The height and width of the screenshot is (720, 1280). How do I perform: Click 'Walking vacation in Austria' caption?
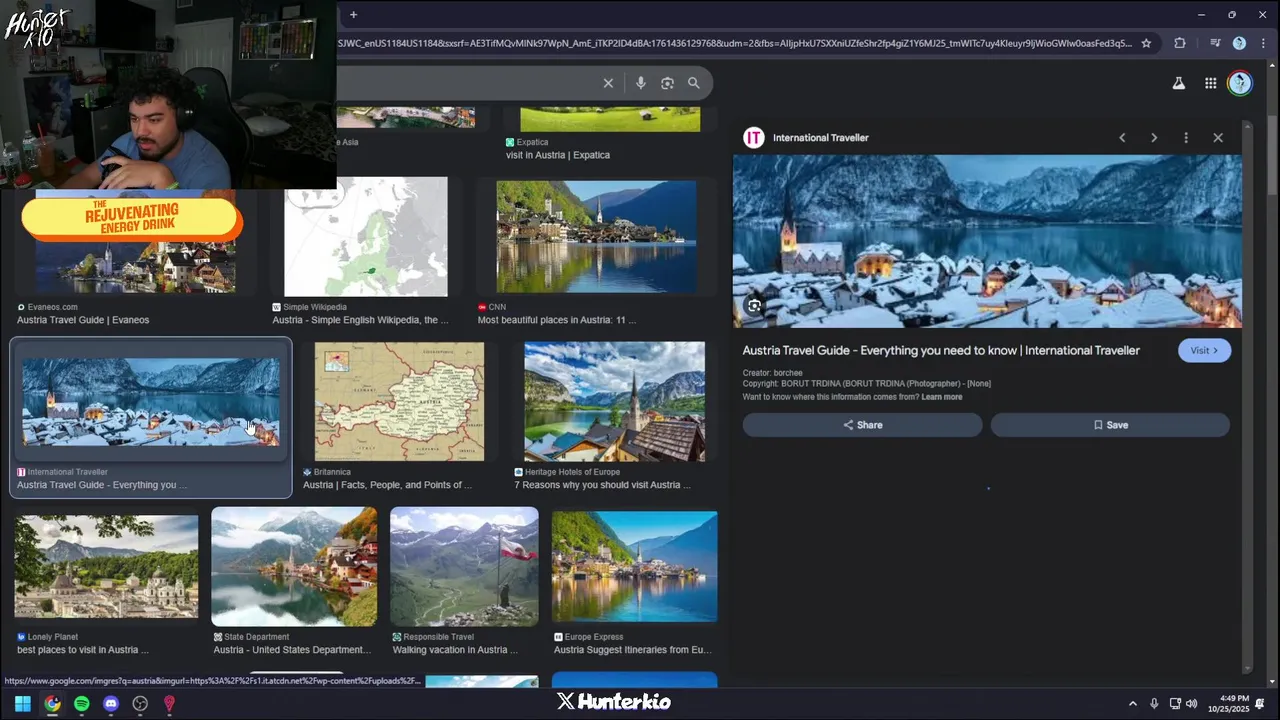coord(455,650)
